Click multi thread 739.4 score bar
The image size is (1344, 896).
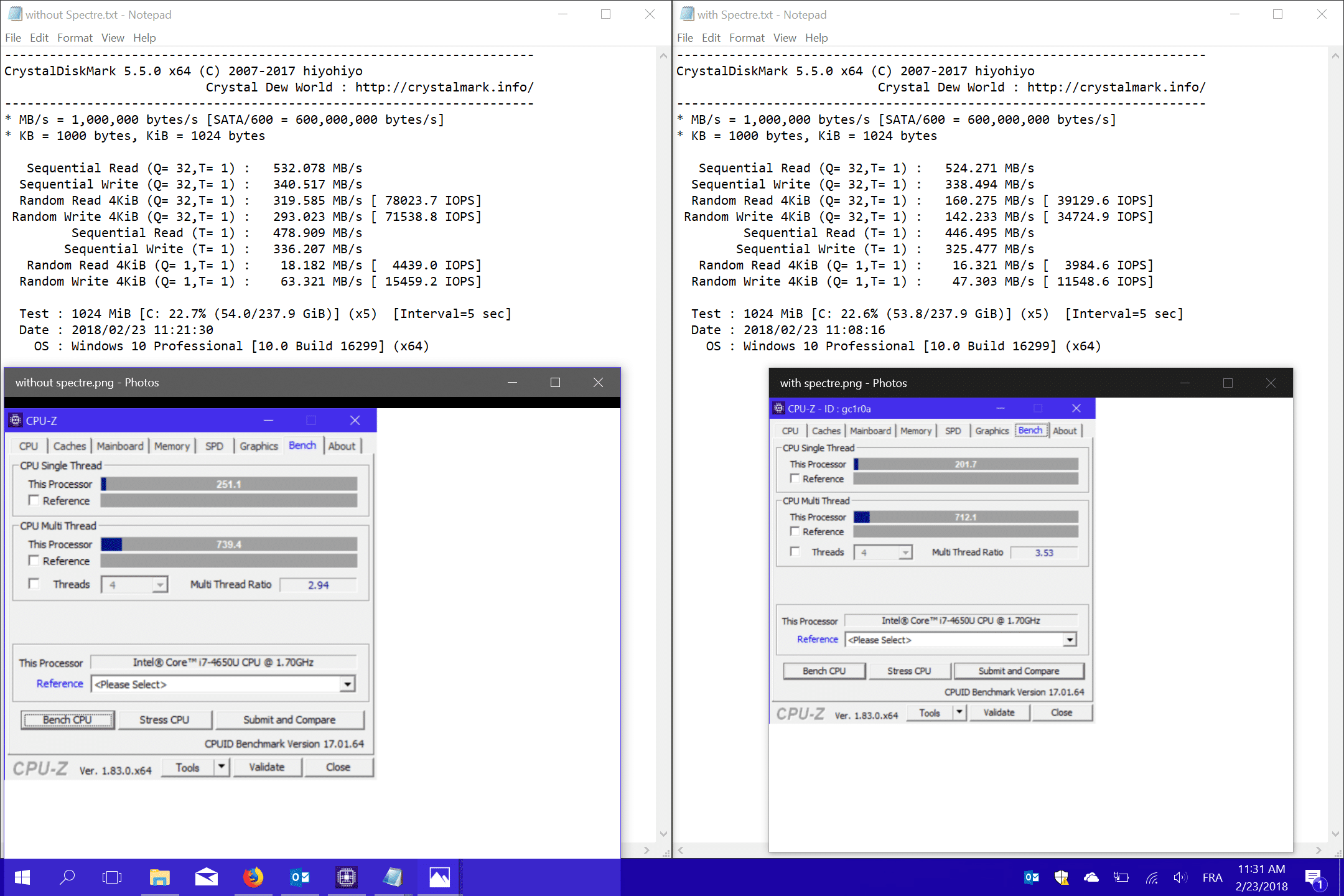click(229, 544)
